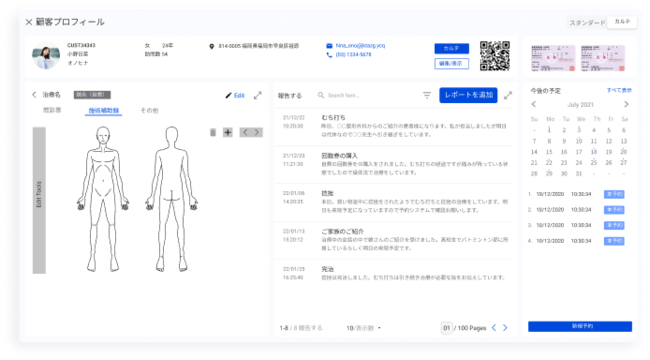Expand the body chart panel with the diagonal arrows
The image size is (650, 360).
click(258, 95)
